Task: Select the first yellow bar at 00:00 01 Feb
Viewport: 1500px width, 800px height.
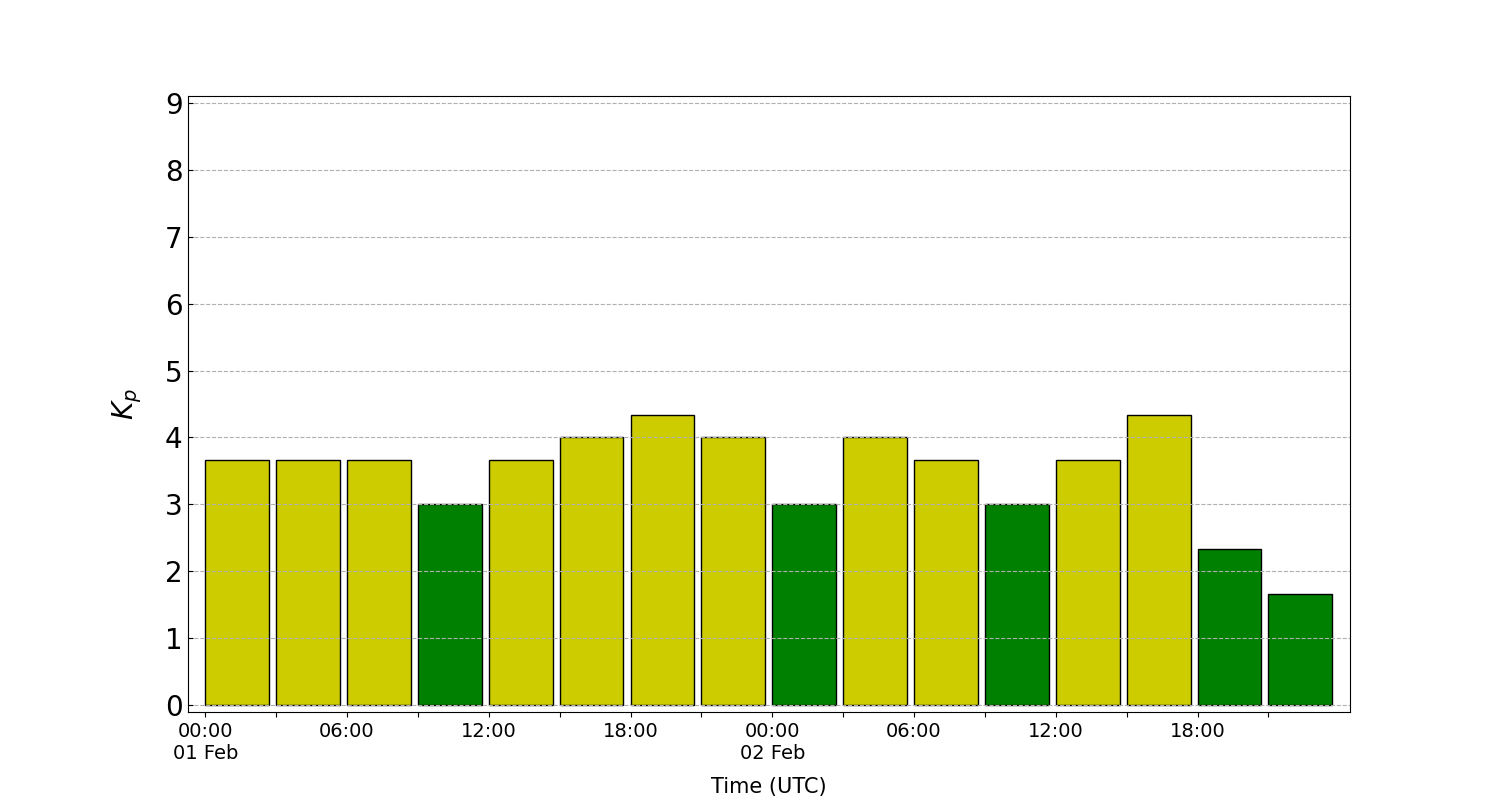Action: [237, 583]
